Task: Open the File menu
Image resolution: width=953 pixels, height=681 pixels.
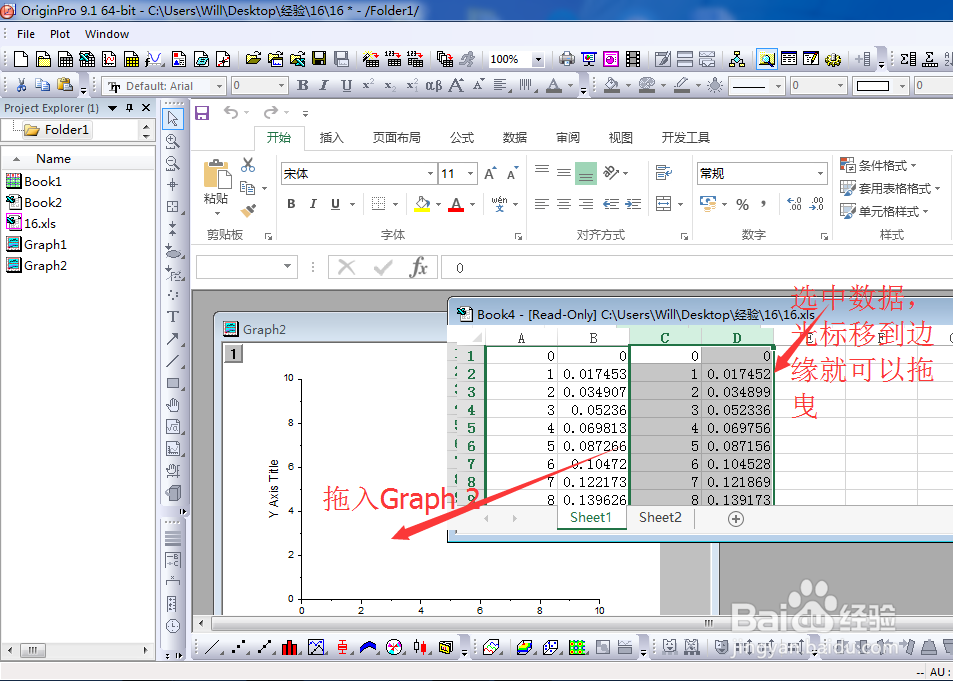Action: 26,34
